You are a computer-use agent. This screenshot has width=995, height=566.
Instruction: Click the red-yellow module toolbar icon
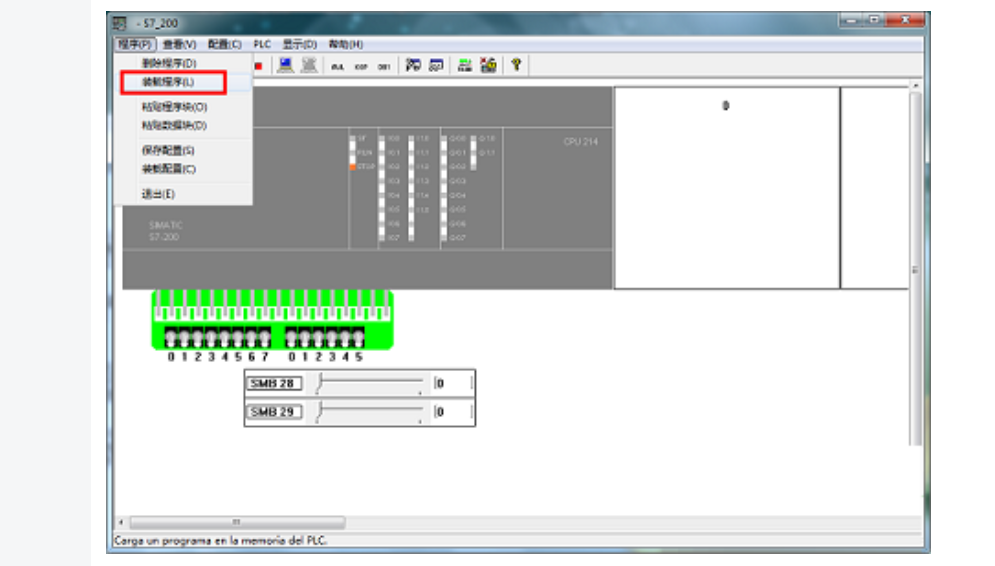pos(489,65)
